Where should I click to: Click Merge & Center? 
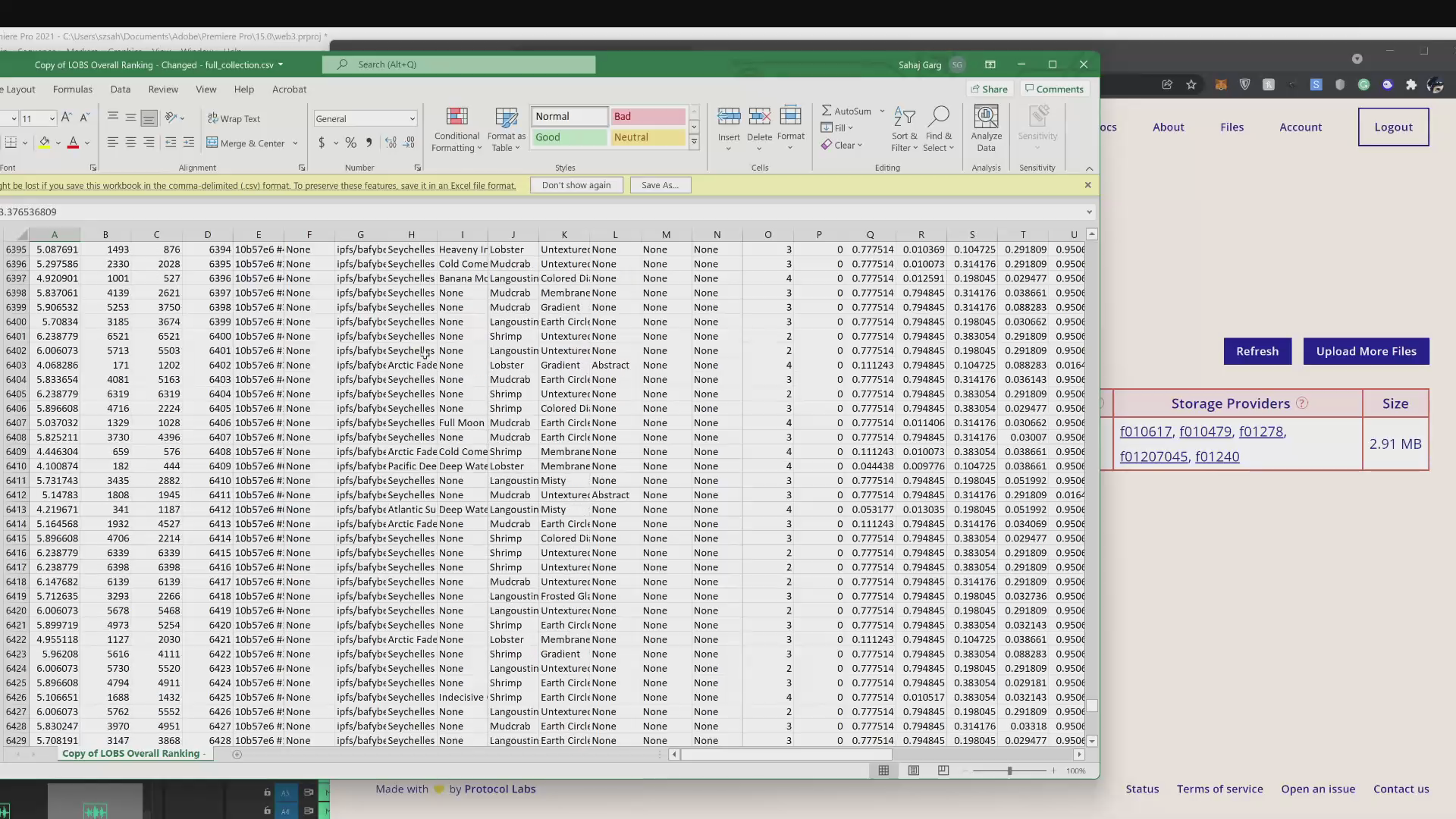246,143
